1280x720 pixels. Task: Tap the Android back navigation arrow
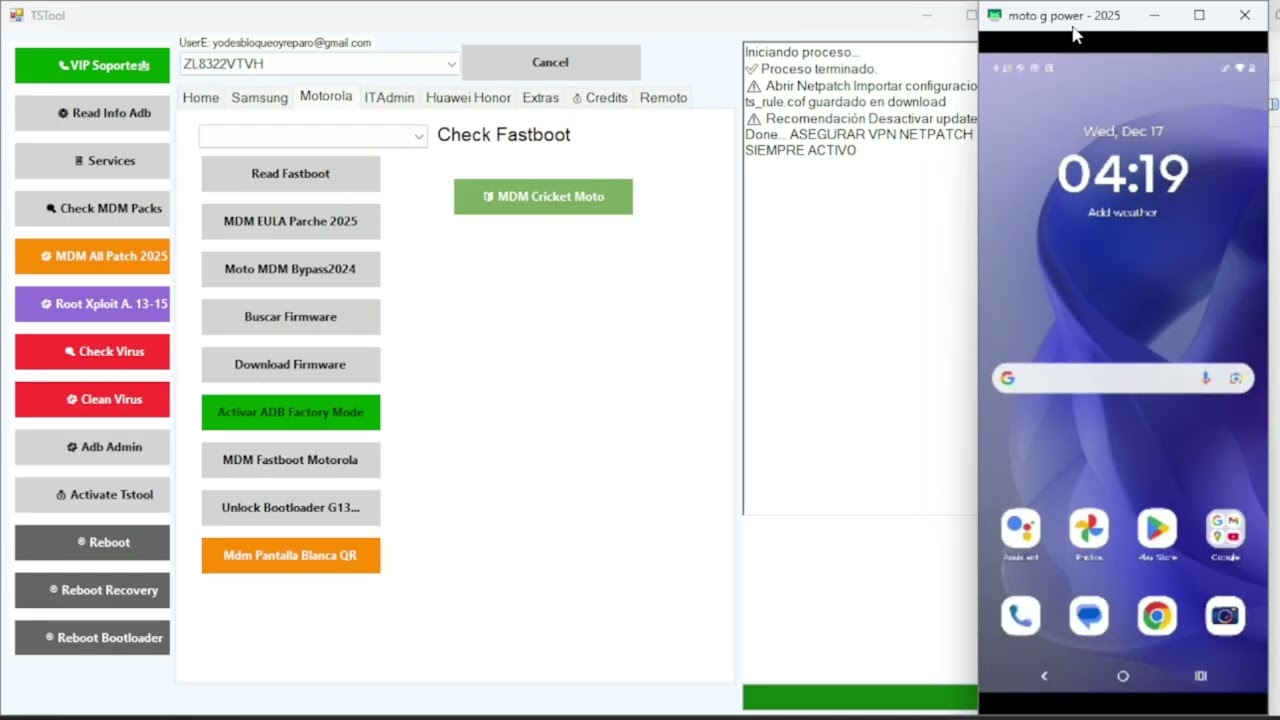pos(1044,676)
